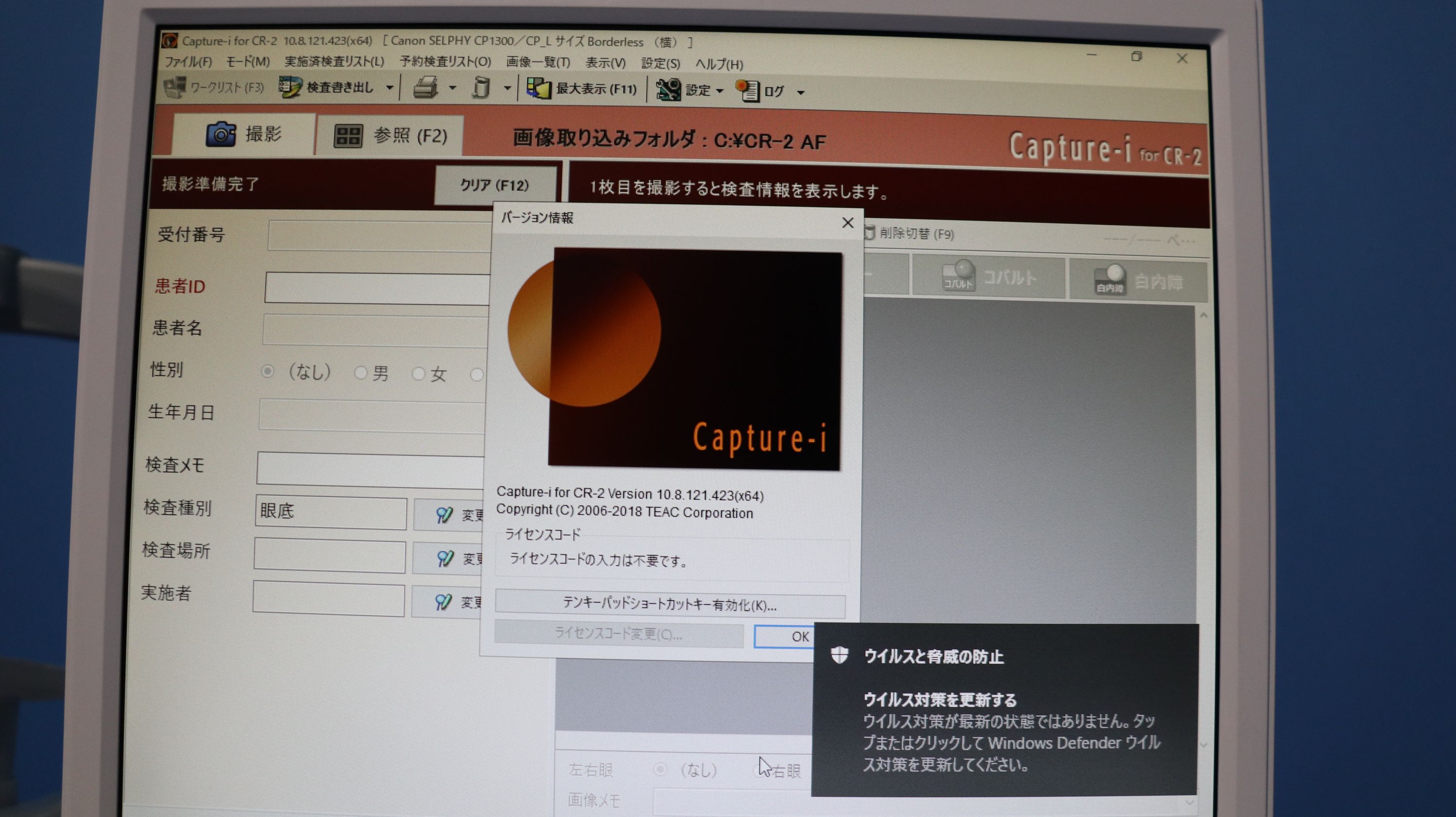This screenshot has height=817, width=1456.
Task: Select the 男 gender radio button
Action: coord(360,372)
